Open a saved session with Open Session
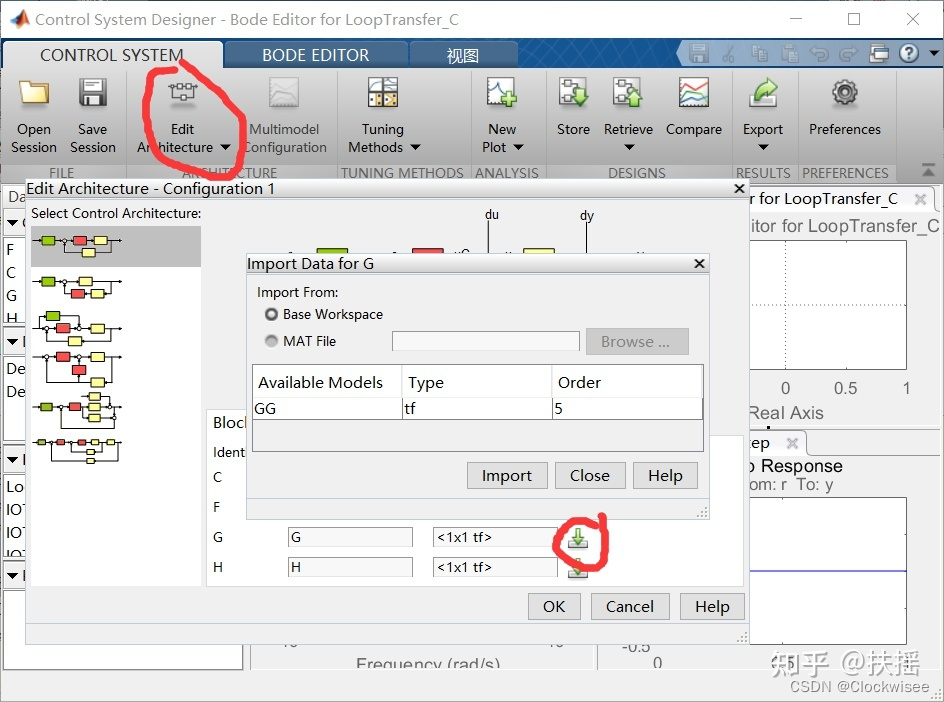 tap(34, 116)
